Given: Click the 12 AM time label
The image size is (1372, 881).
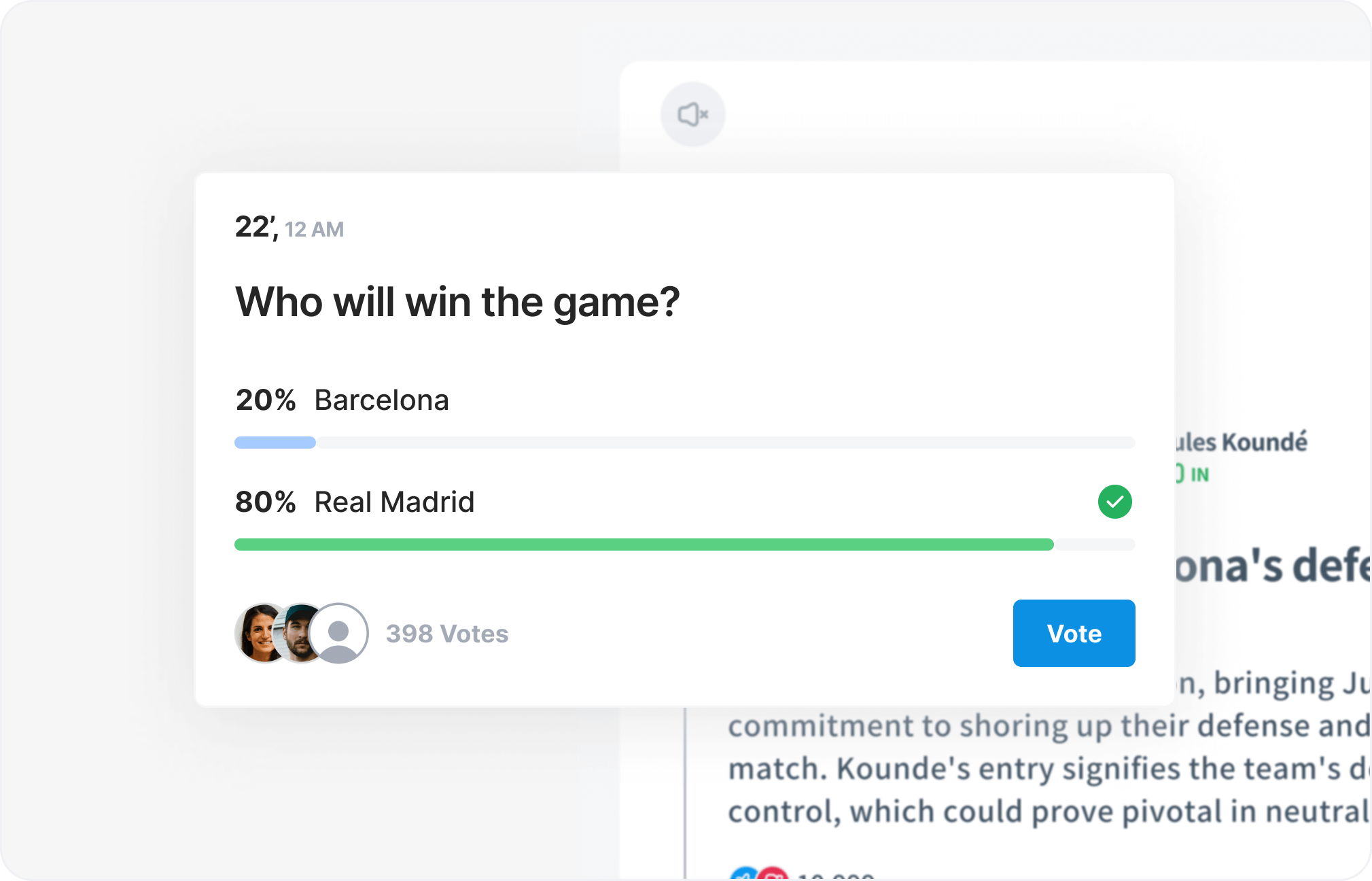Looking at the screenshot, I should (315, 230).
